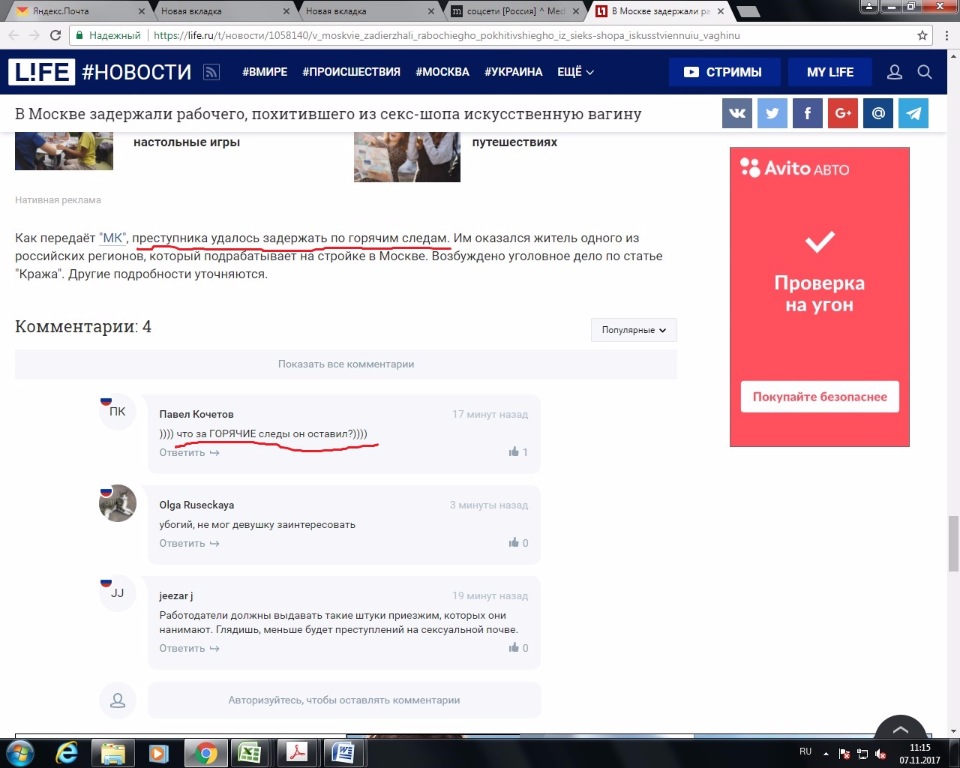960x768 pixels.
Task: Share article on Twitter
Action: 772,114
